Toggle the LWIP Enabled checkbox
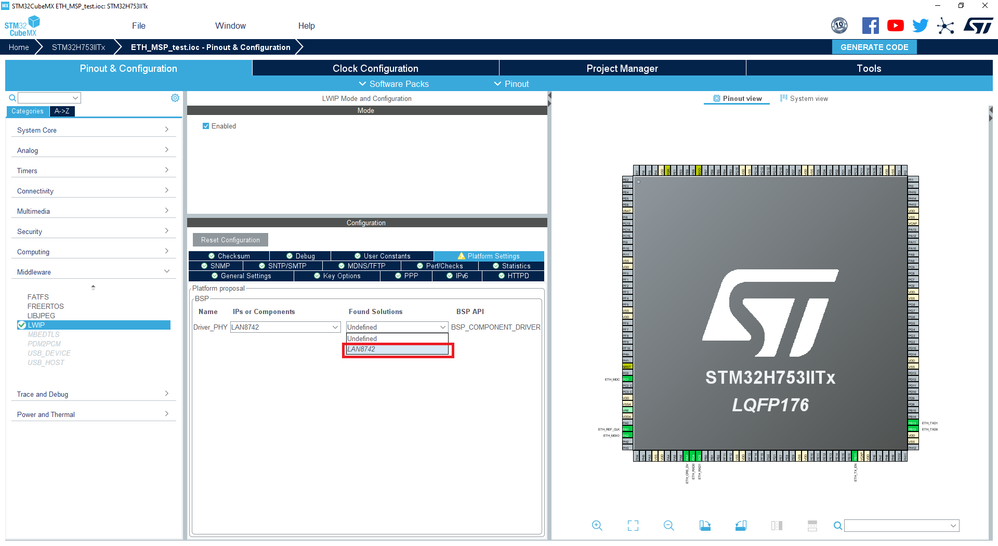 (x=206, y=126)
